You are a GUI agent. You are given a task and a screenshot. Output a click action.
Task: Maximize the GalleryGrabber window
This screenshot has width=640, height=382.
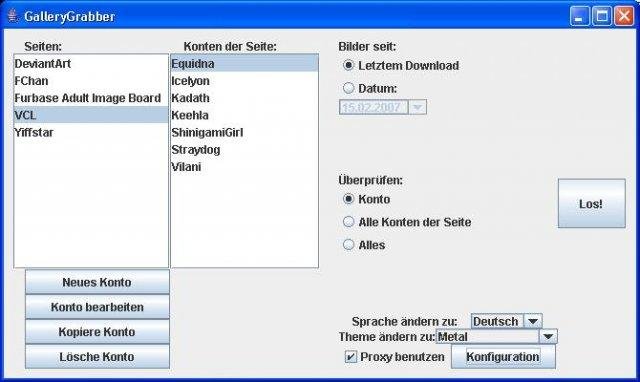click(602, 17)
